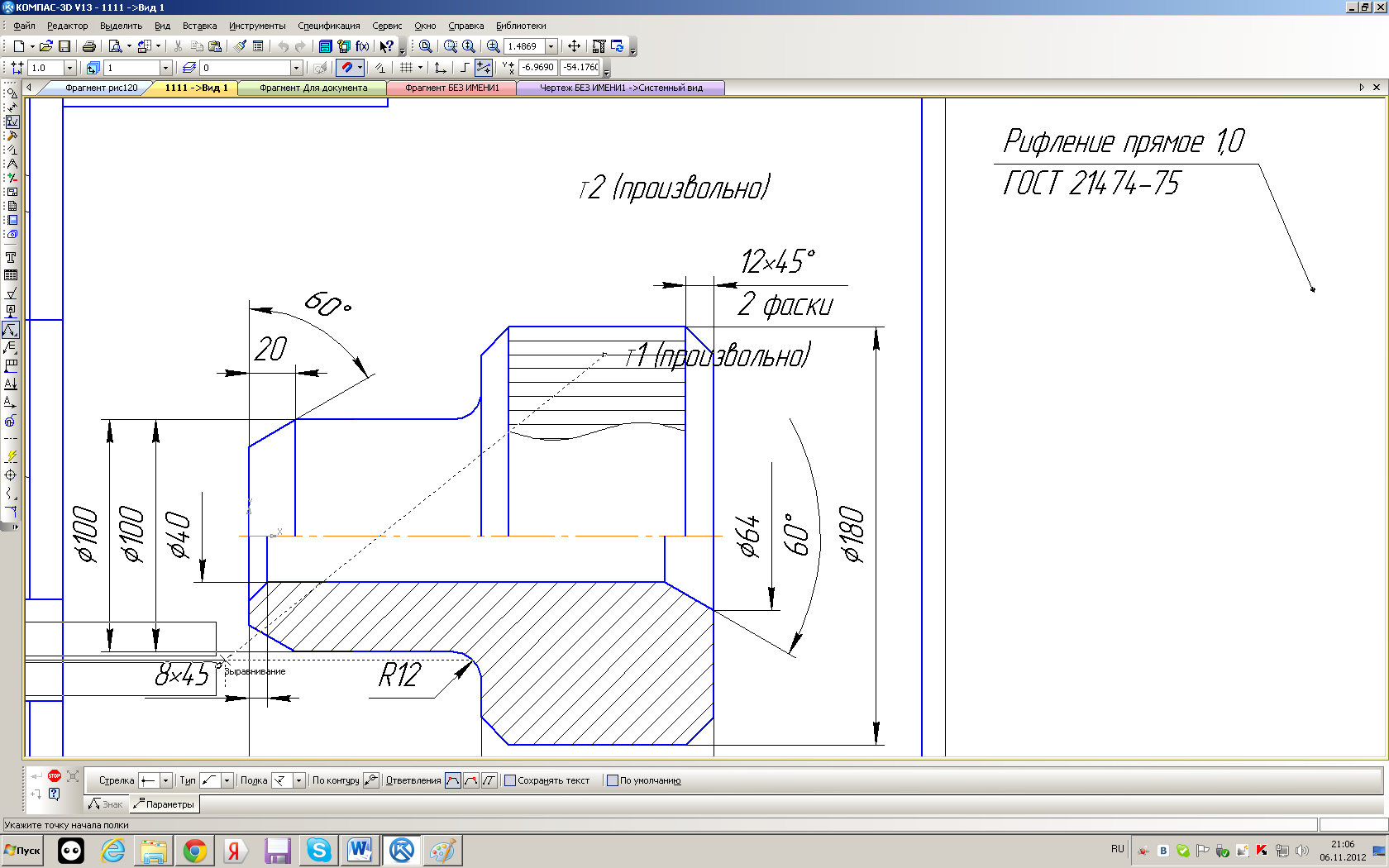Toggle the local coordinate system button
The height and width of the screenshot is (868, 1389).
[441, 68]
